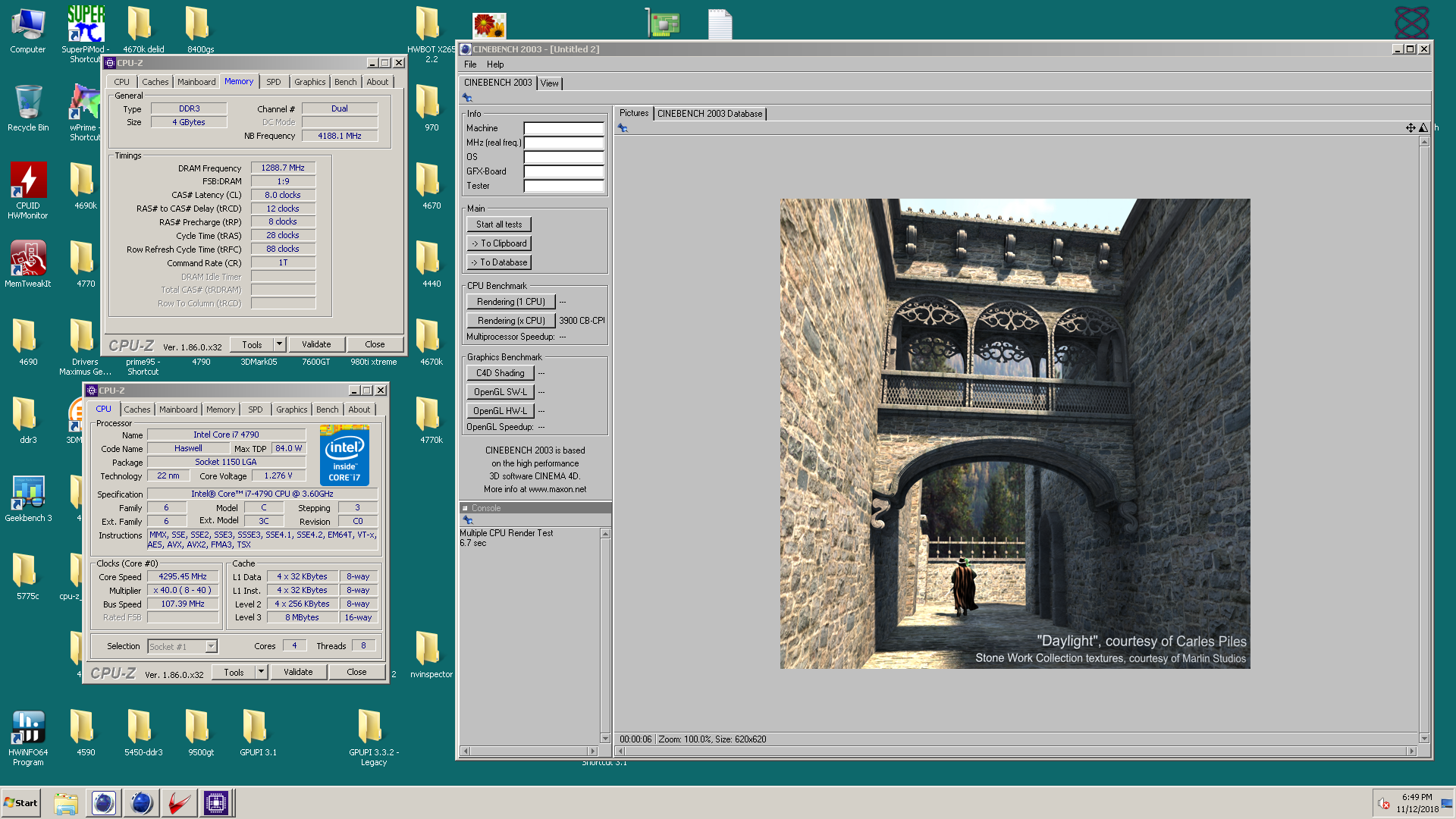The height and width of the screenshot is (819, 1456).
Task: Expand Tools dropdown arrow in CPU tab CPU-Z window
Action: 261,672
